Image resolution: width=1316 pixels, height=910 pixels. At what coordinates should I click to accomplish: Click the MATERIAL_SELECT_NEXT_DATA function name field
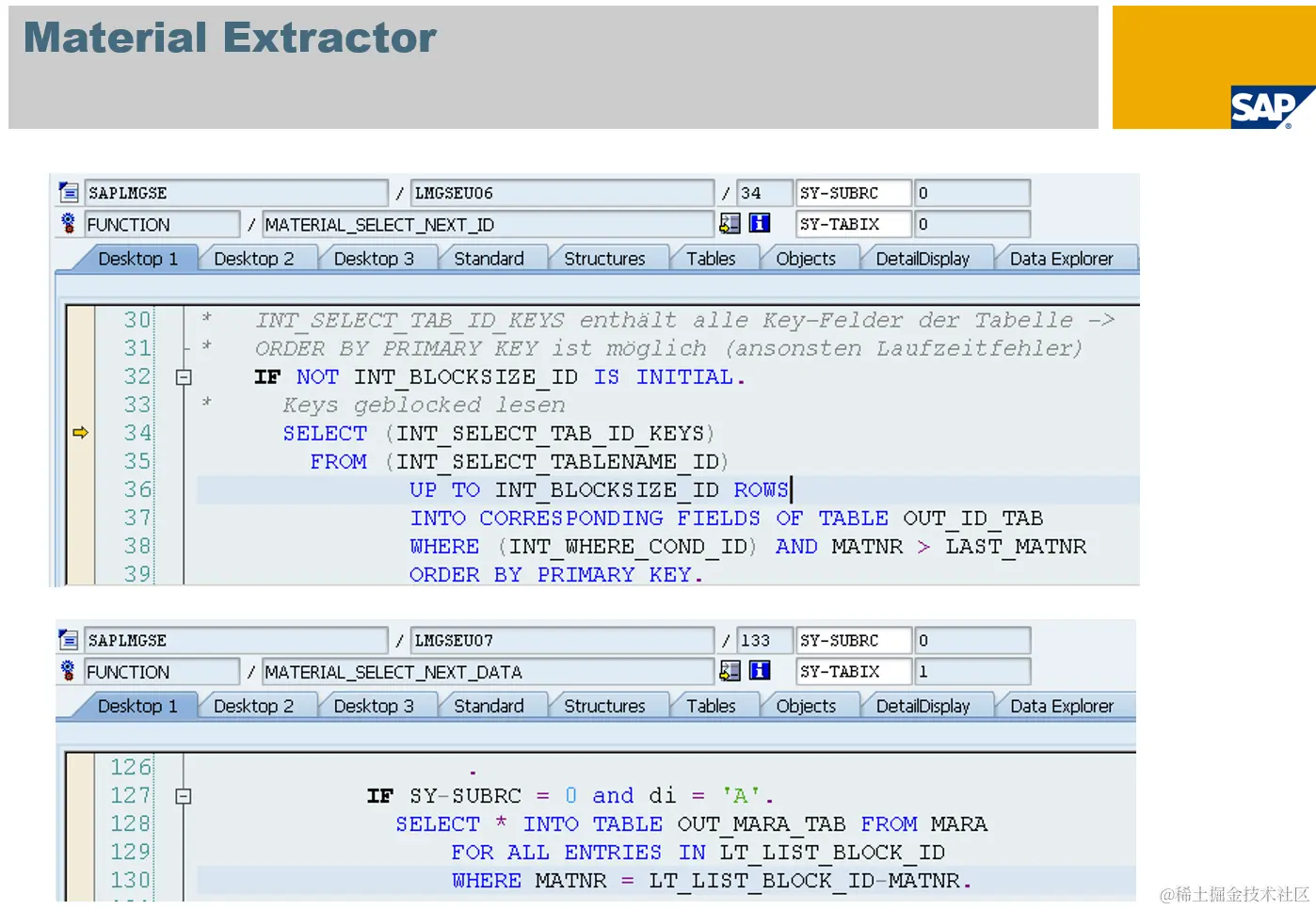coord(488,671)
